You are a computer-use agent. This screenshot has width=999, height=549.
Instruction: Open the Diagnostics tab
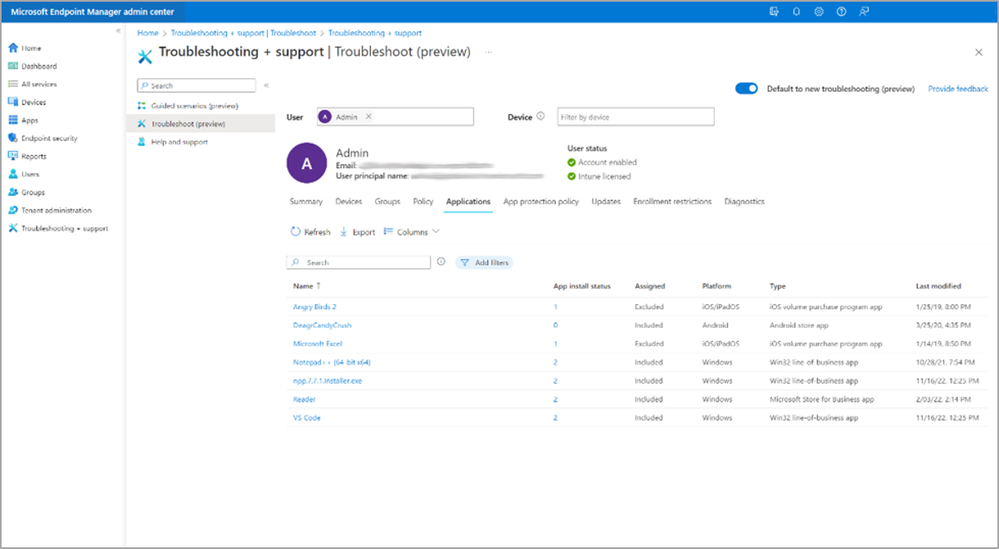744,201
